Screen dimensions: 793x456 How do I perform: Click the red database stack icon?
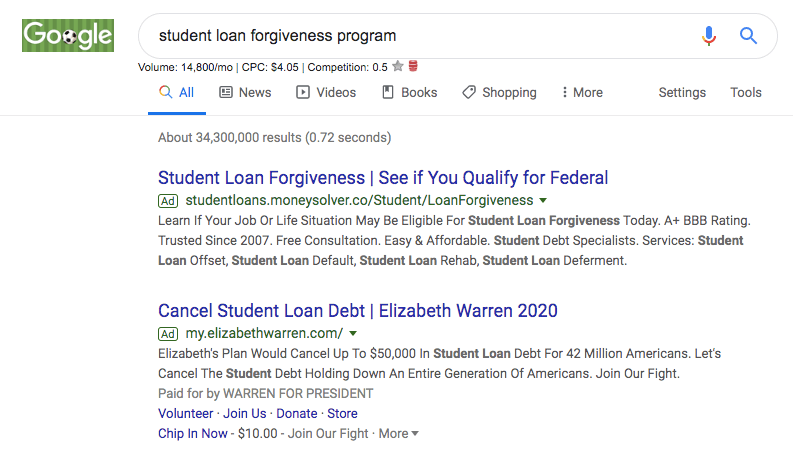tap(413, 67)
